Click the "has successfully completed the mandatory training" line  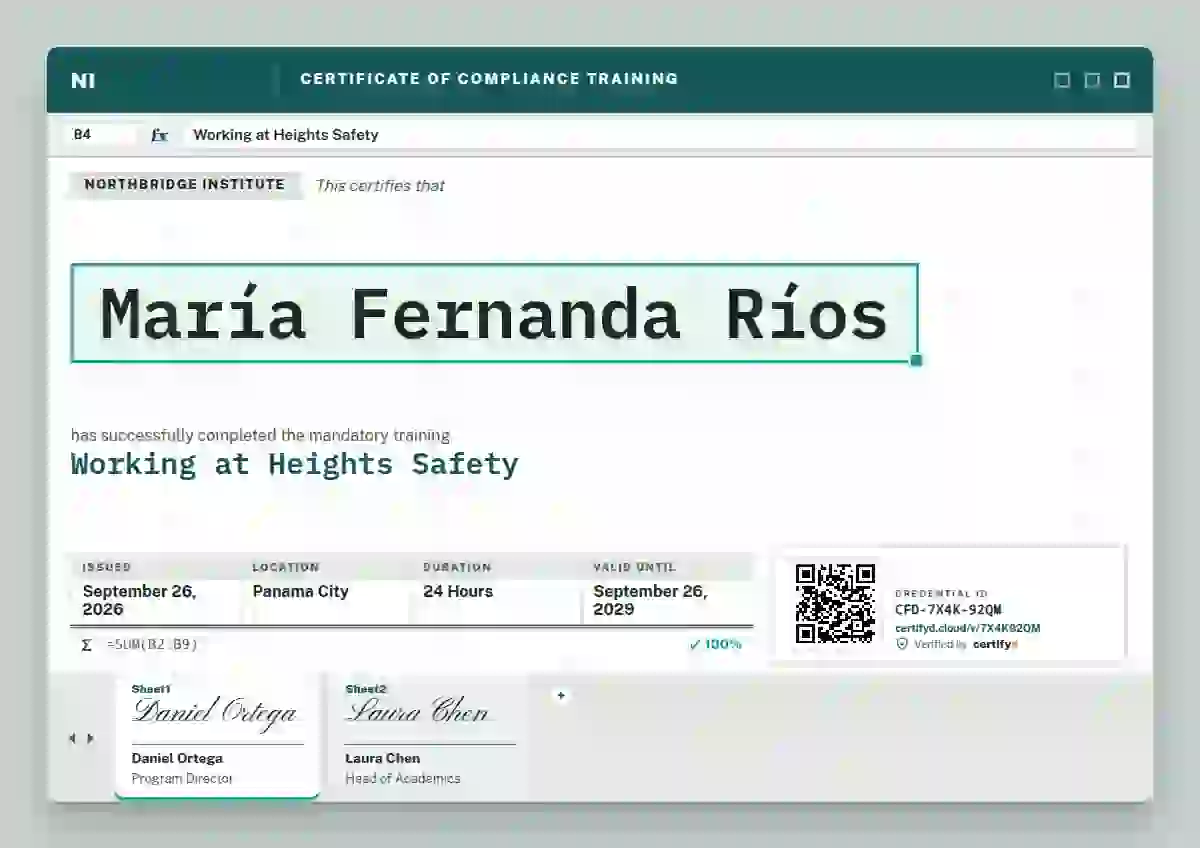260,436
